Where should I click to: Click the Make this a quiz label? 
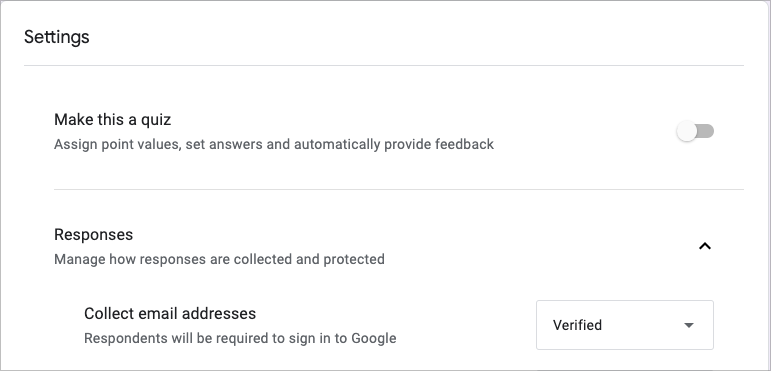point(113,119)
